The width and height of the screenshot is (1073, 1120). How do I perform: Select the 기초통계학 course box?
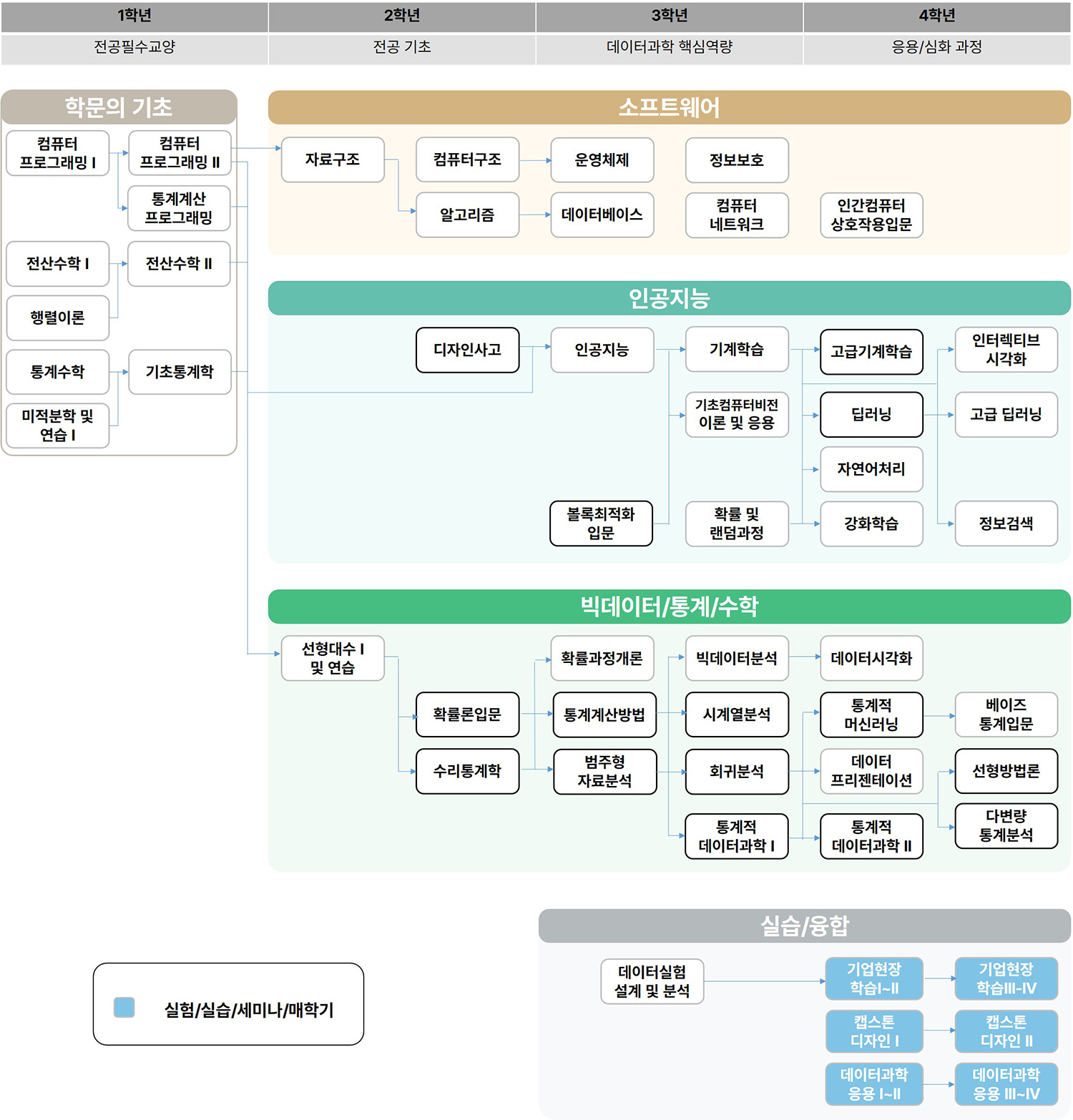(x=180, y=372)
